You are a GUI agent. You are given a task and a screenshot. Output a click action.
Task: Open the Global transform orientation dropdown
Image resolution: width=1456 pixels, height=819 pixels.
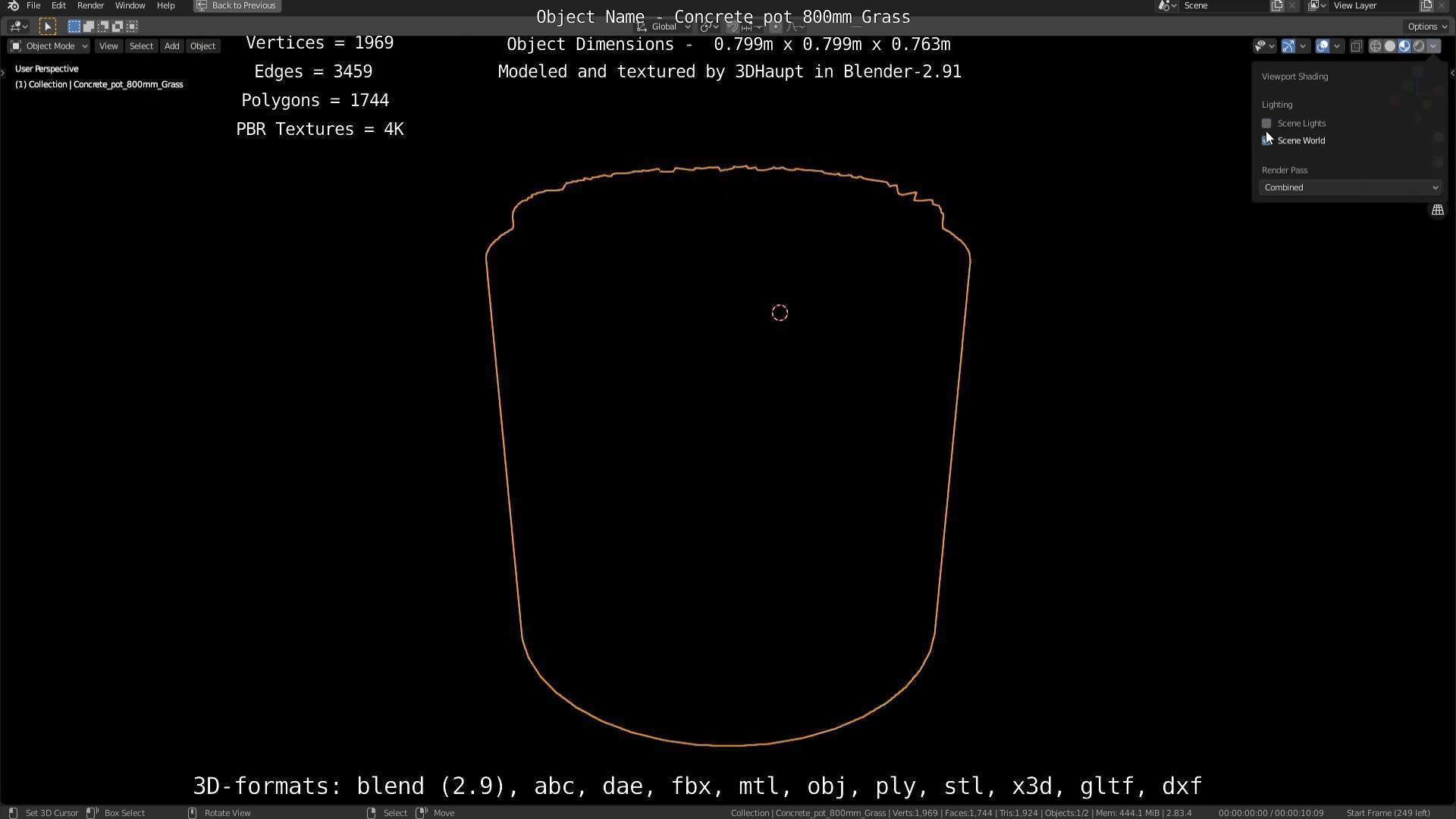click(x=664, y=27)
